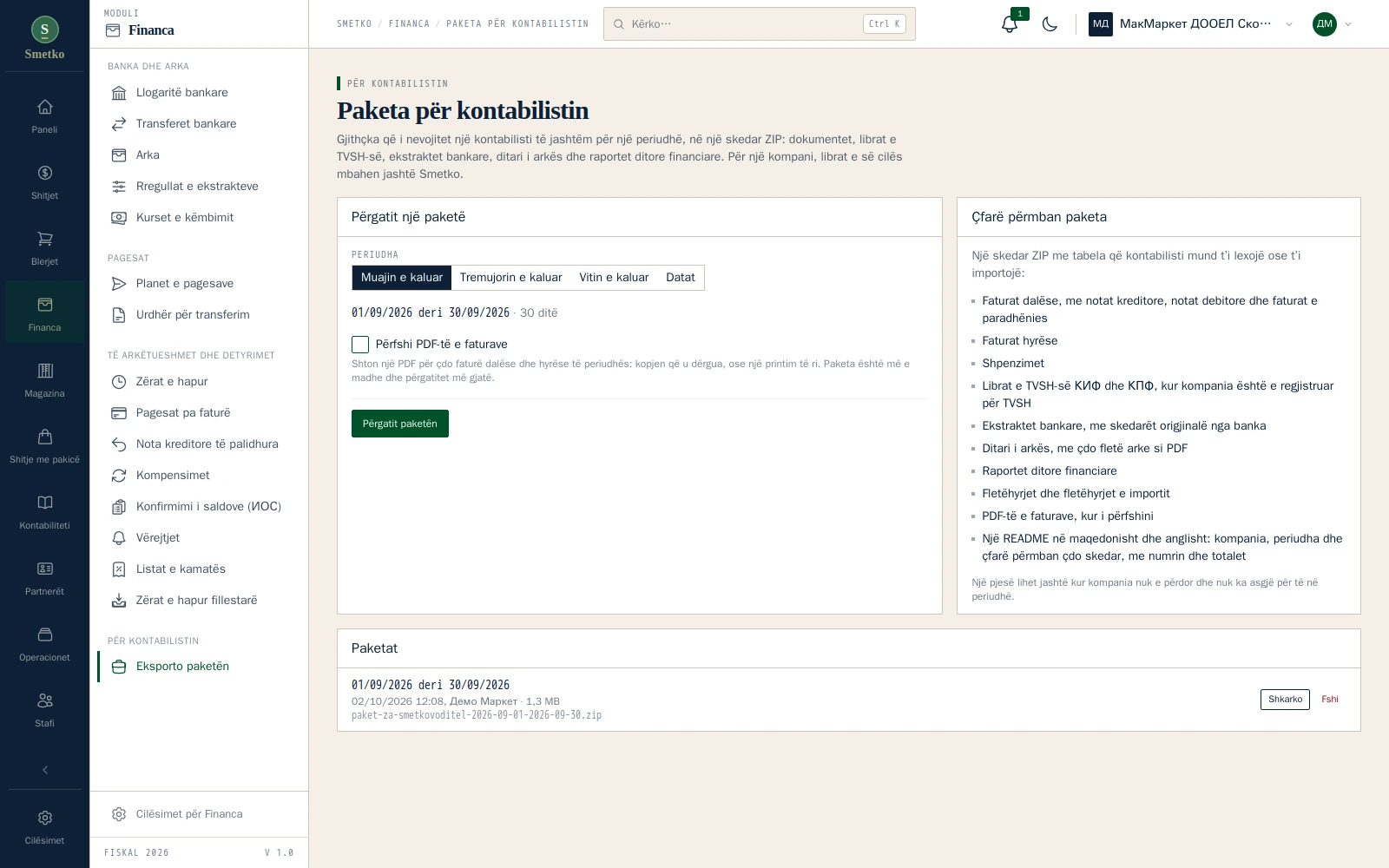Delete the package with Fshi
Screen dimensions: 1389x868
tap(1330, 700)
